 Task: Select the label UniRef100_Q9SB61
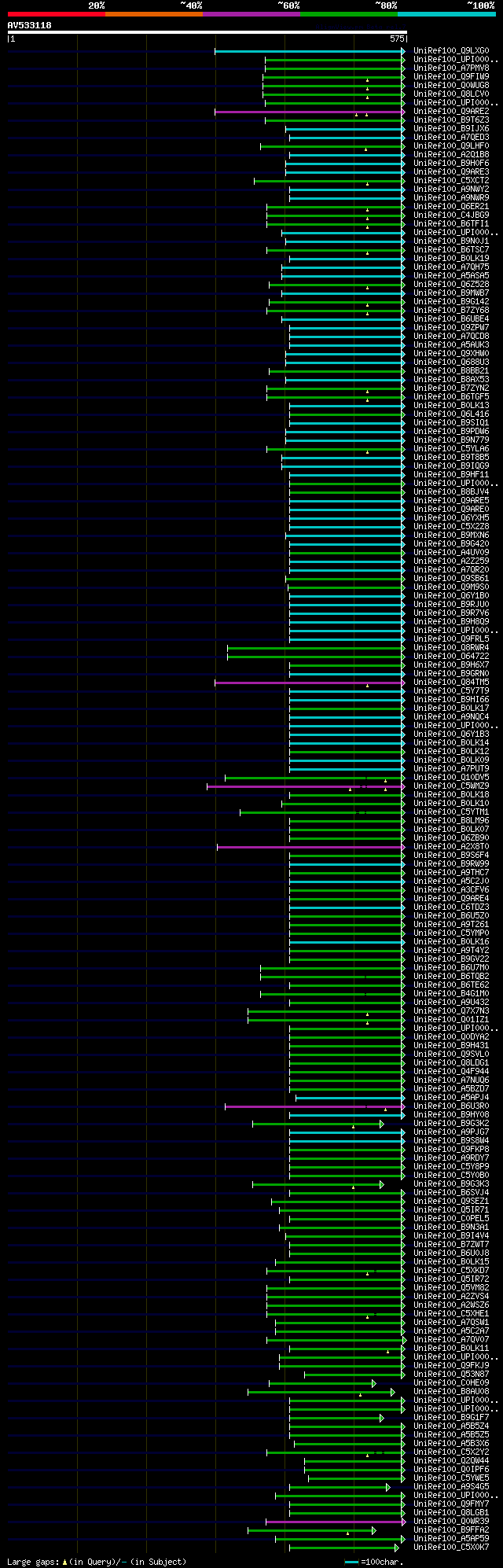pyautogui.click(x=451, y=579)
